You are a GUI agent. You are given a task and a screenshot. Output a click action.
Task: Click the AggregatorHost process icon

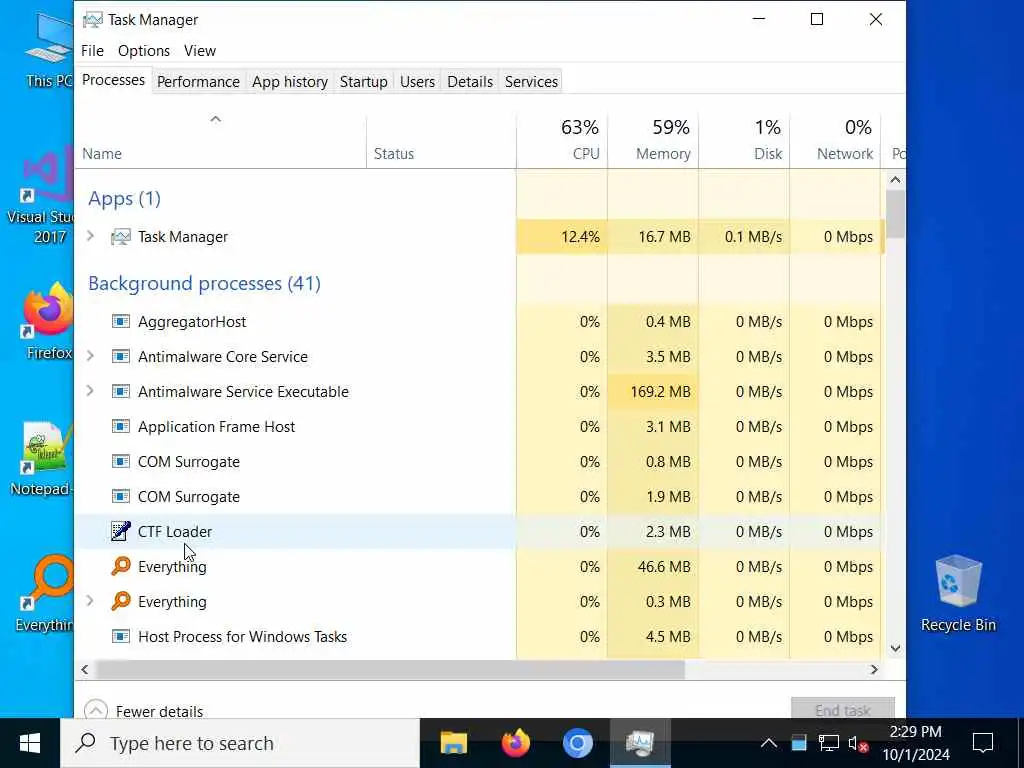121,321
